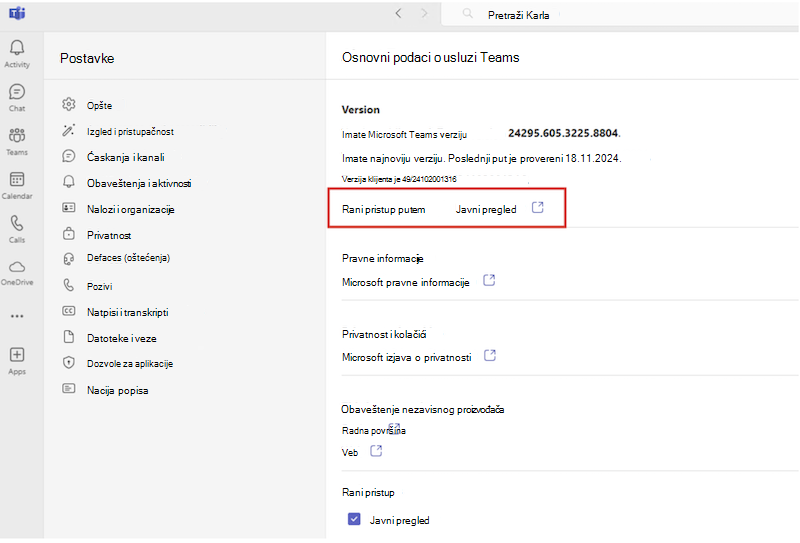Screen dimensions: 800x543
Task: Select Defaces (oštećenja) settings
Action: point(128,258)
